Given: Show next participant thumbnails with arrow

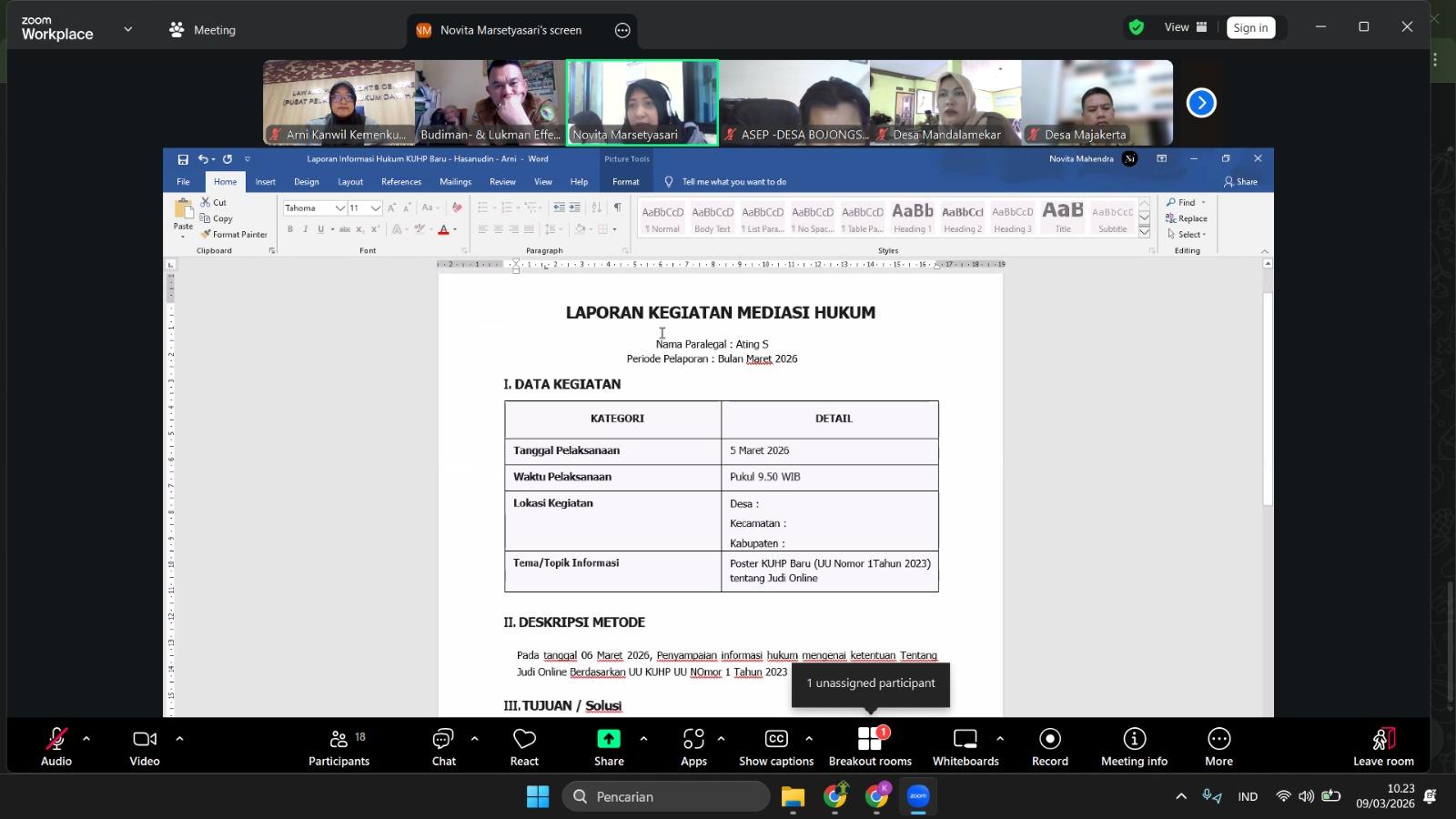Looking at the screenshot, I should [1201, 103].
